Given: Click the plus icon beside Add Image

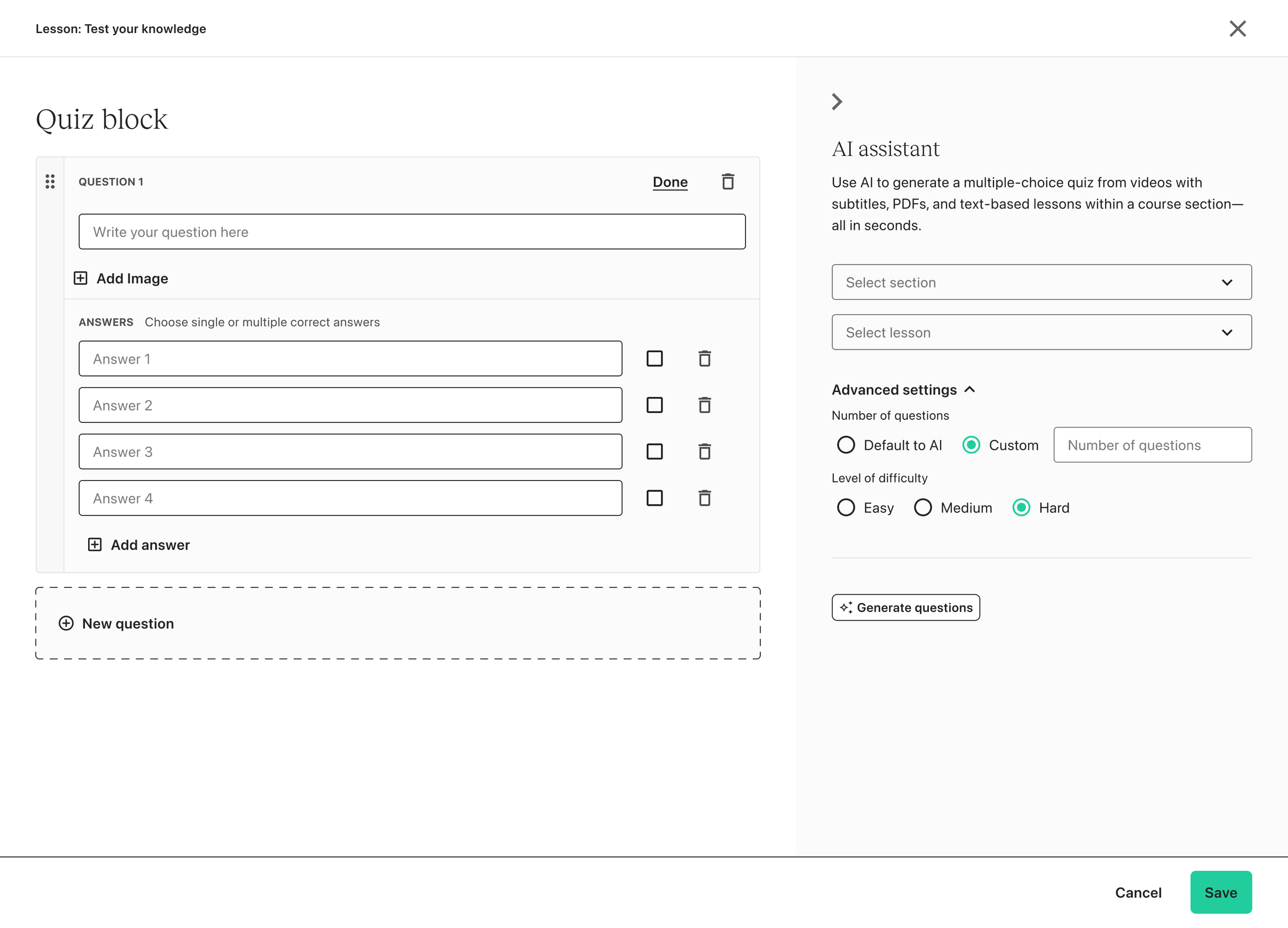Looking at the screenshot, I should [x=81, y=278].
